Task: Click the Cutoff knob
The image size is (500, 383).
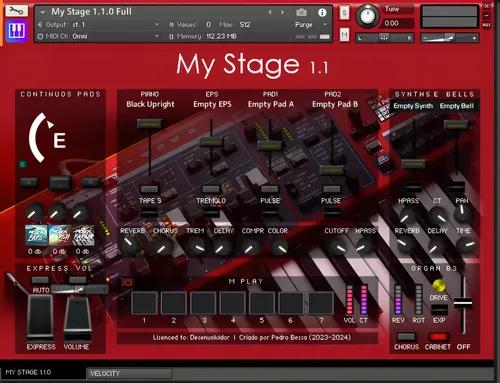Action: (x=338, y=247)
